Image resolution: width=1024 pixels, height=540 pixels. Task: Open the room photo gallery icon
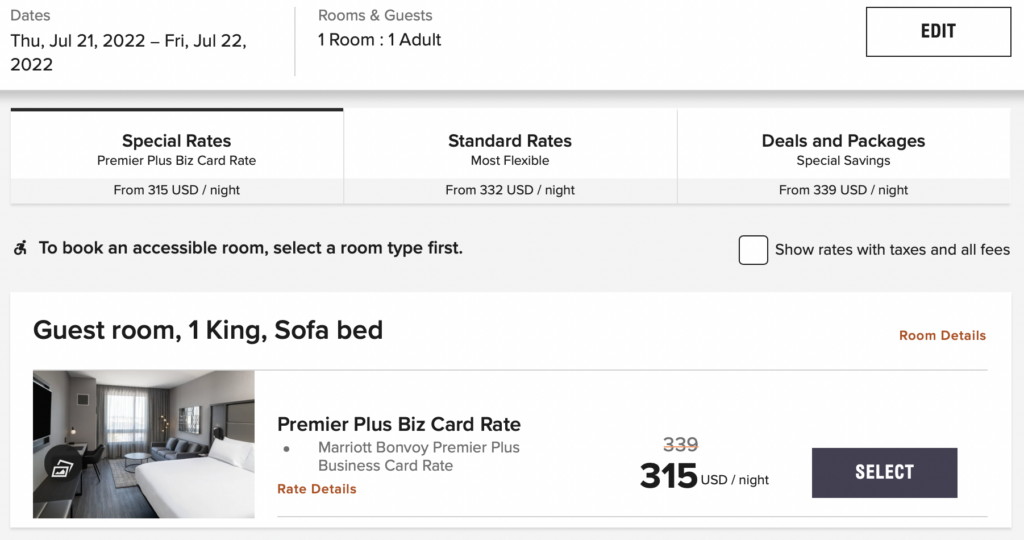tap(61, 468)
